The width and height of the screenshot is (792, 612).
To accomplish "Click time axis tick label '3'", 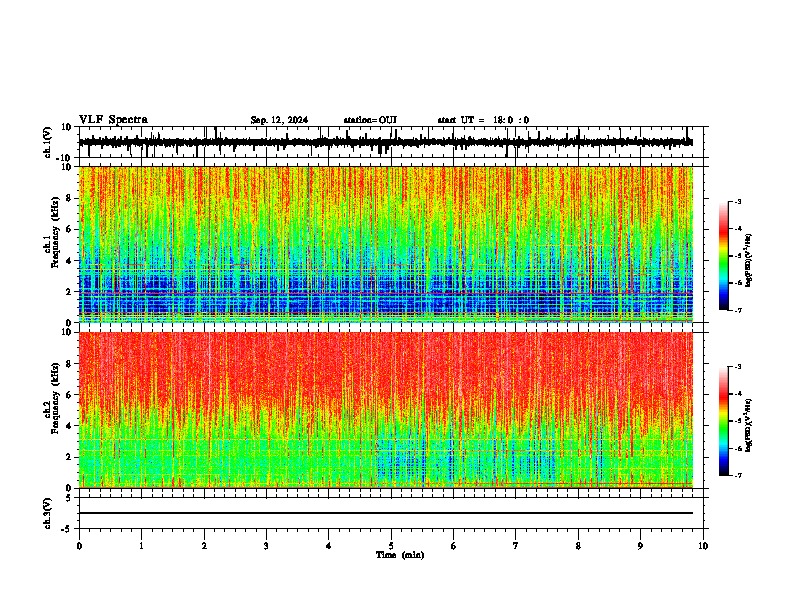I will click(x=266, y=546).
